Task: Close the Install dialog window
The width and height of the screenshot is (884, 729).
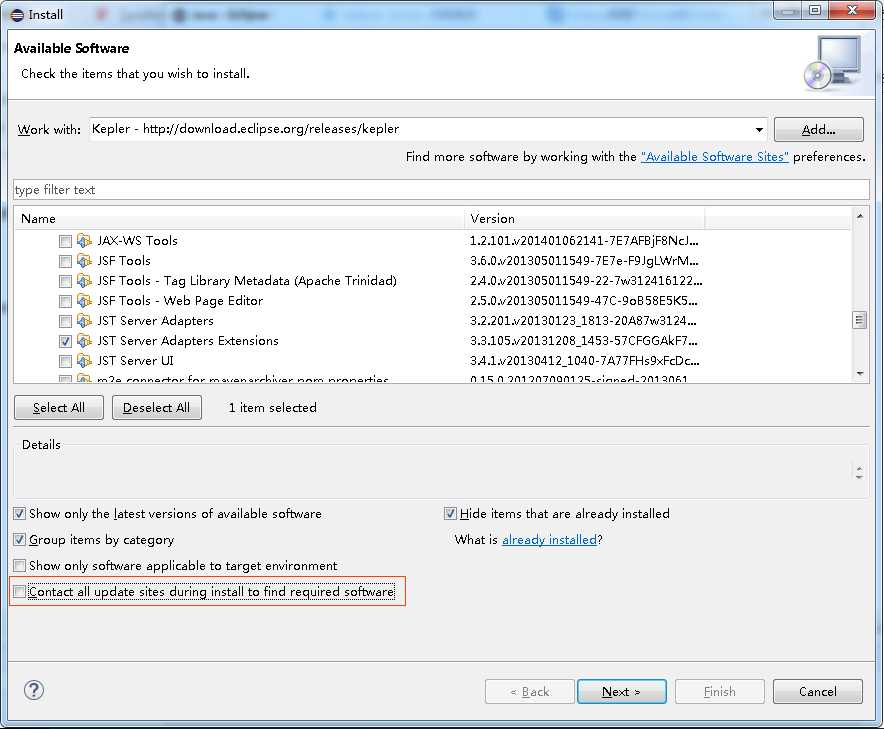Action: tap(852, 11)
